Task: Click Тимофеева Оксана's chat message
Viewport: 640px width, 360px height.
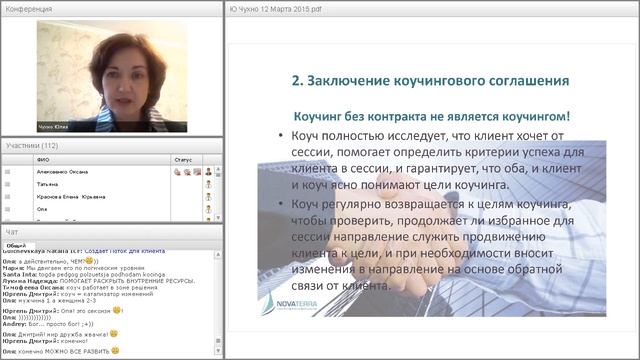Action: pos(80,287)
